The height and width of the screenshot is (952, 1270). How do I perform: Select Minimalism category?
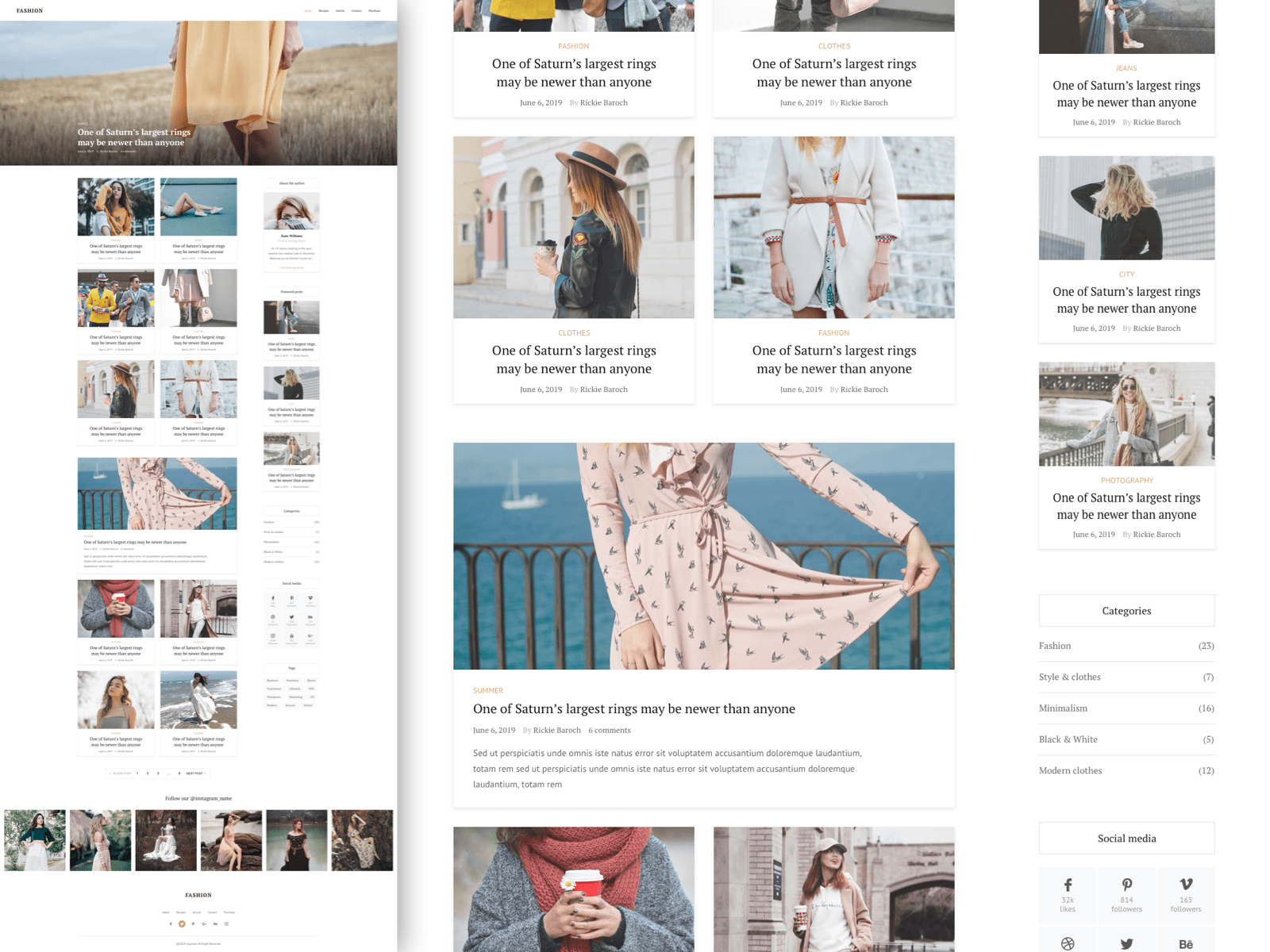pyautogui.click(x=1126, y=708)
